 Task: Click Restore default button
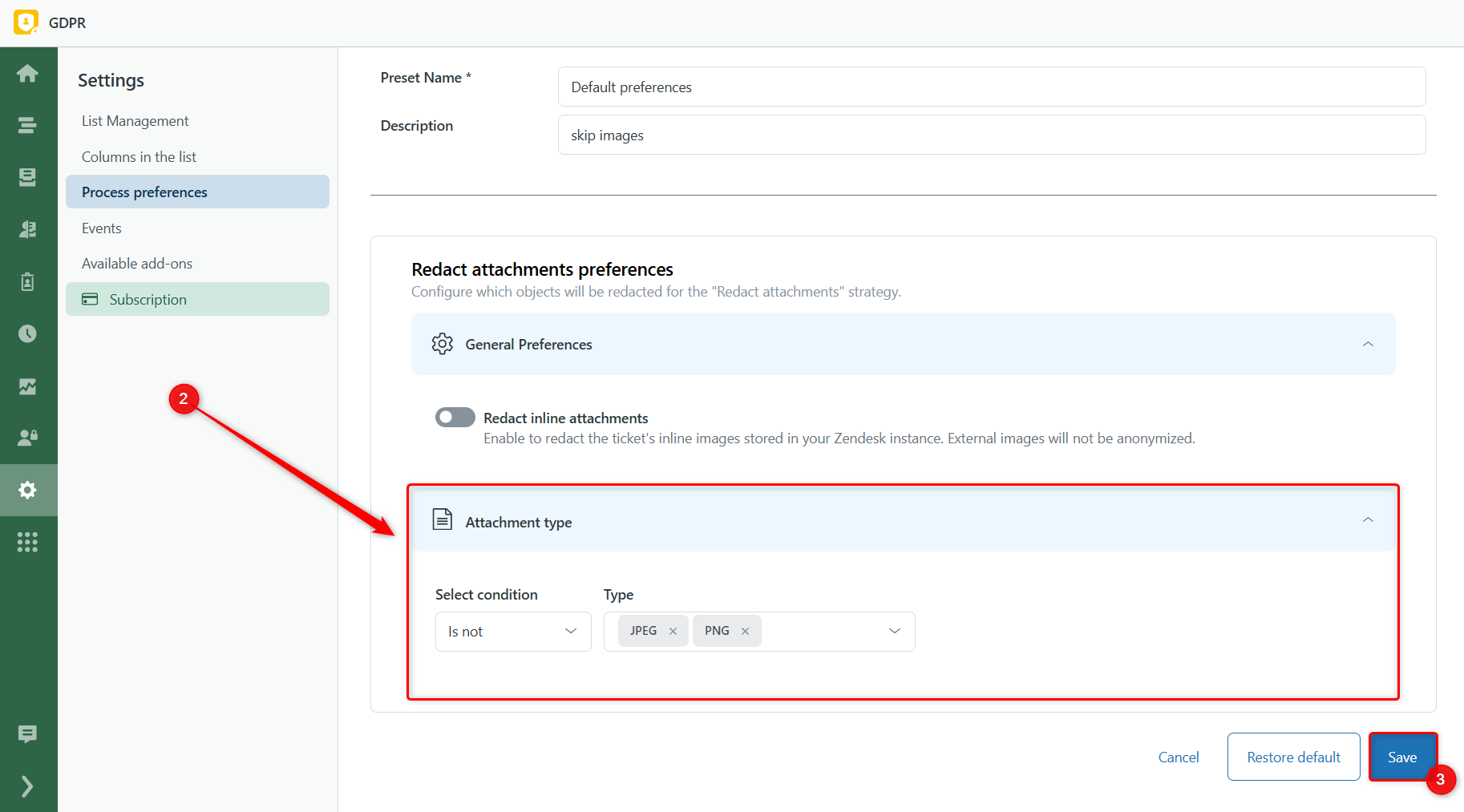coord(1293,757)
